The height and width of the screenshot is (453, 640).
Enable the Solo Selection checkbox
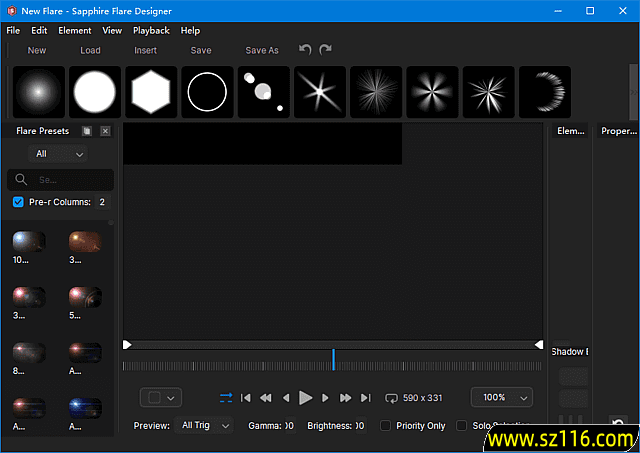click(x=461, y=425)
